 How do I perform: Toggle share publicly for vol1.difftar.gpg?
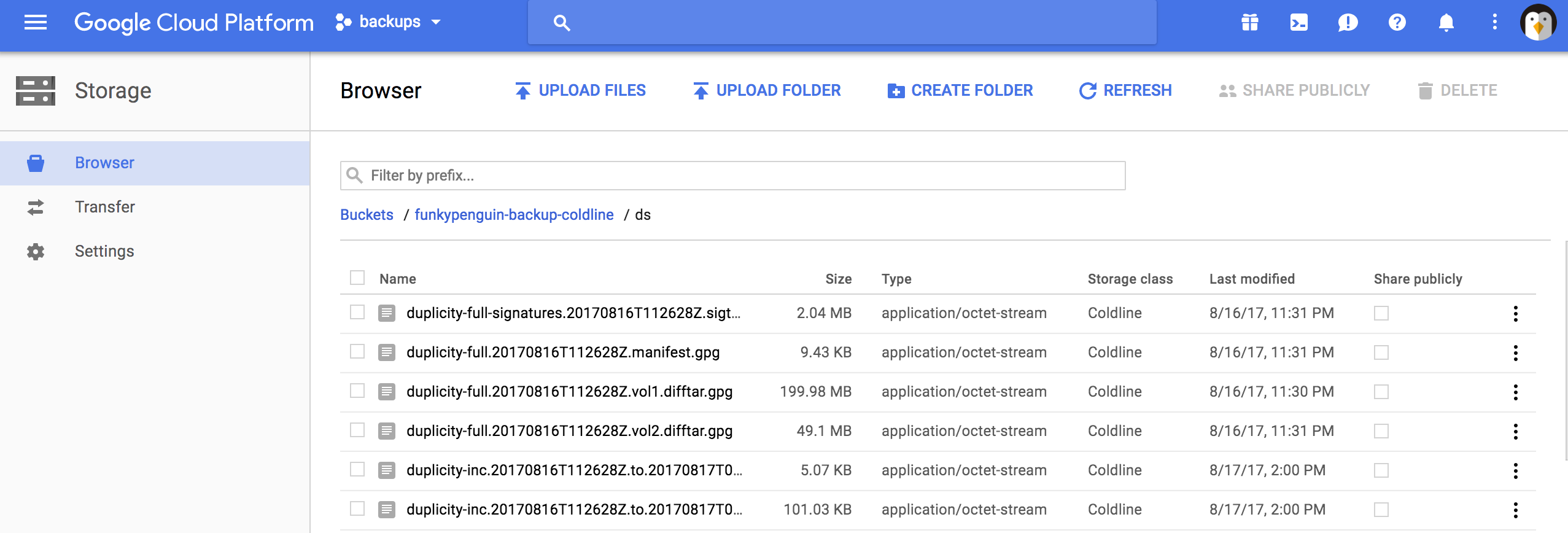1381,392
